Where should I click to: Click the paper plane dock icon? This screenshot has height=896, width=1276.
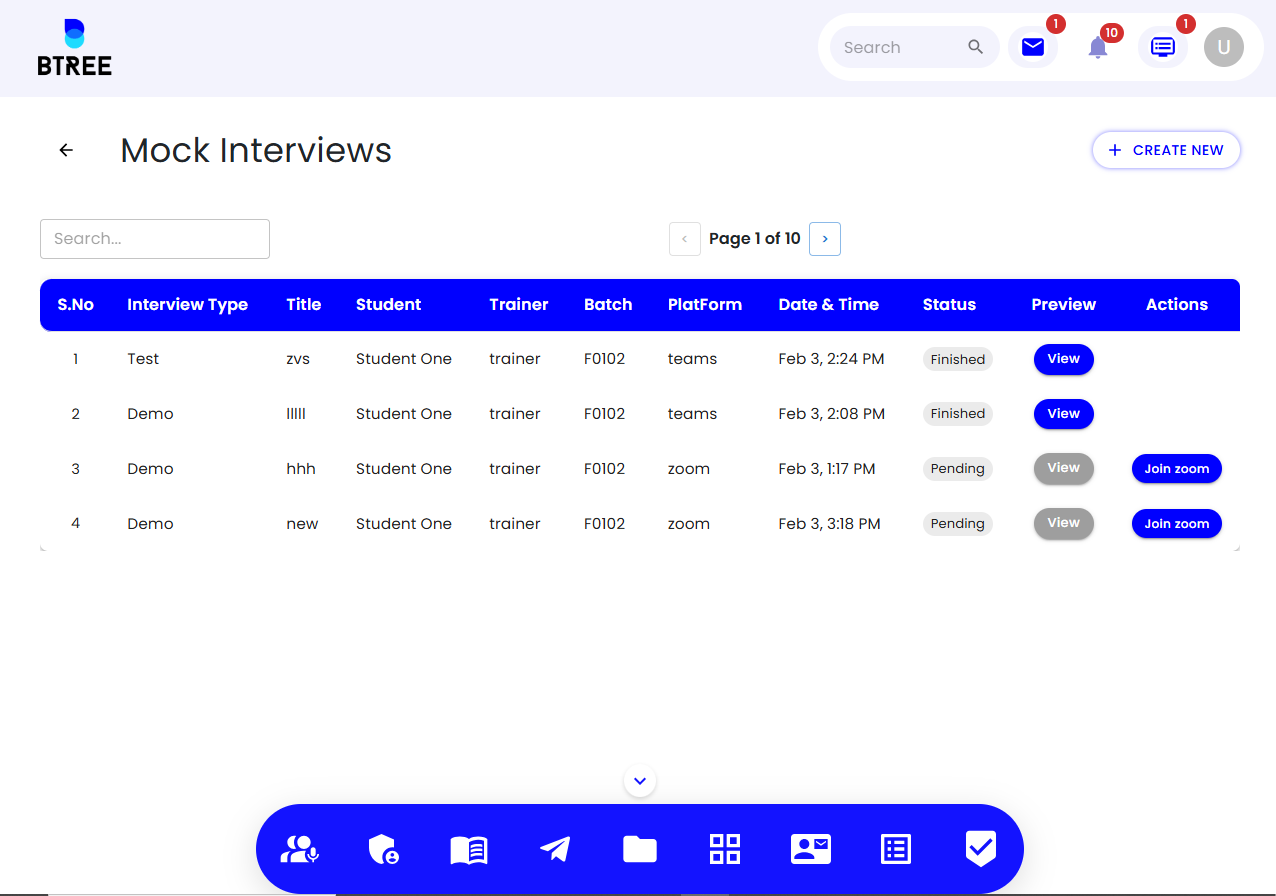[555, 850]
